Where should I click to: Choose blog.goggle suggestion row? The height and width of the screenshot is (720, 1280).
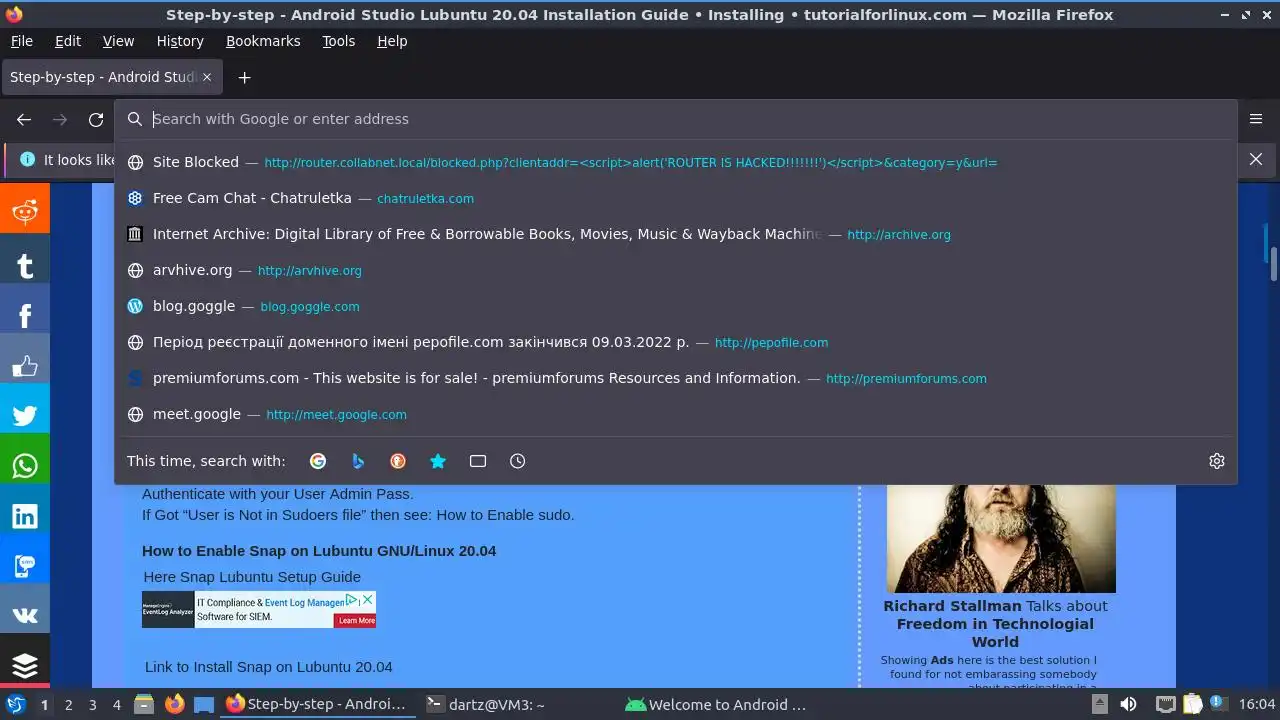675,306
